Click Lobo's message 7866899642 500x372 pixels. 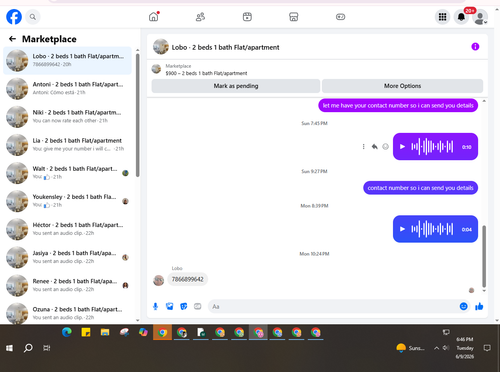187,279
